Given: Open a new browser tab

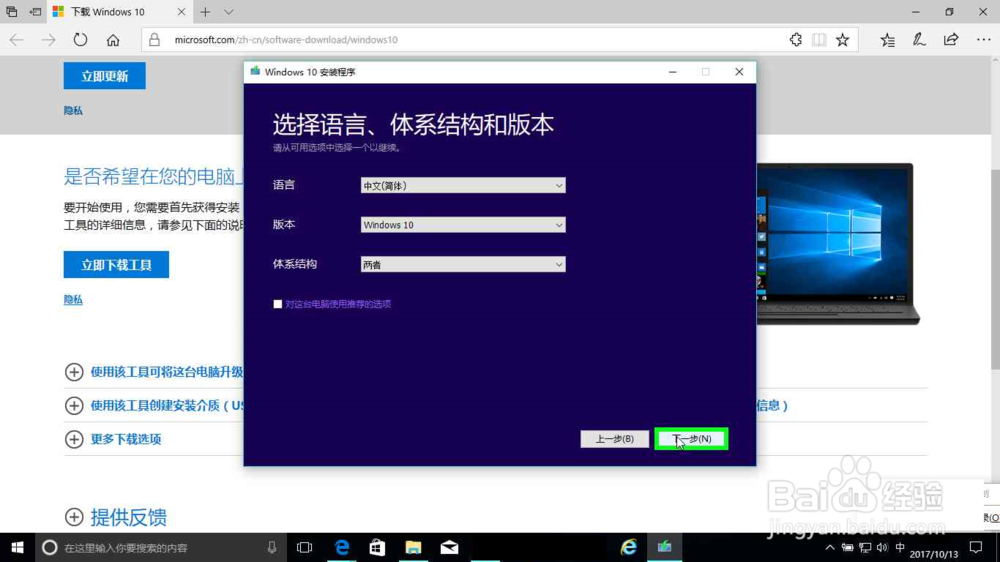Looking at the screenshot, I should [x=205, y=11].
